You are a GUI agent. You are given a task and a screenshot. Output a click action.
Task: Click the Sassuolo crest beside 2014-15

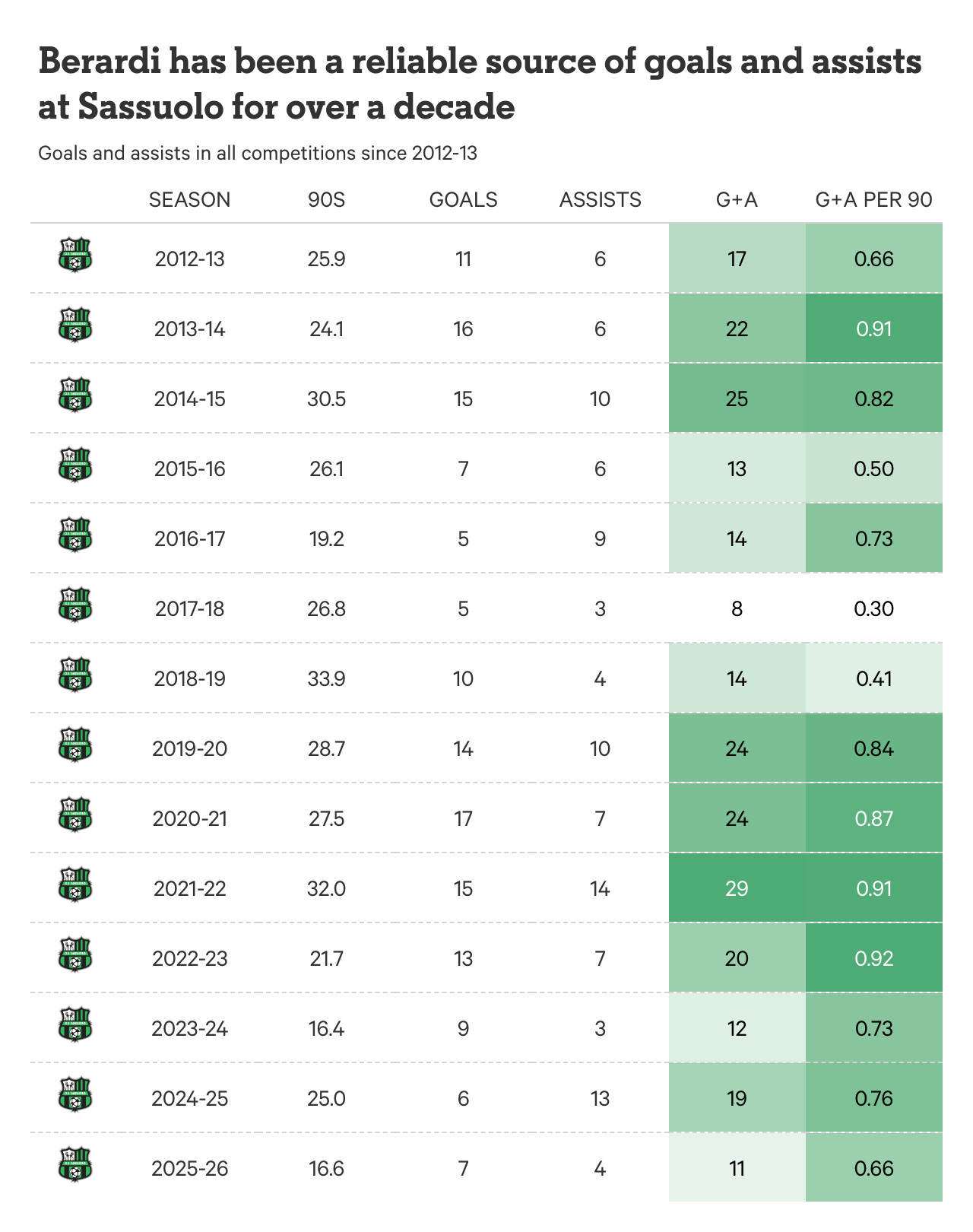pos(74,396)
